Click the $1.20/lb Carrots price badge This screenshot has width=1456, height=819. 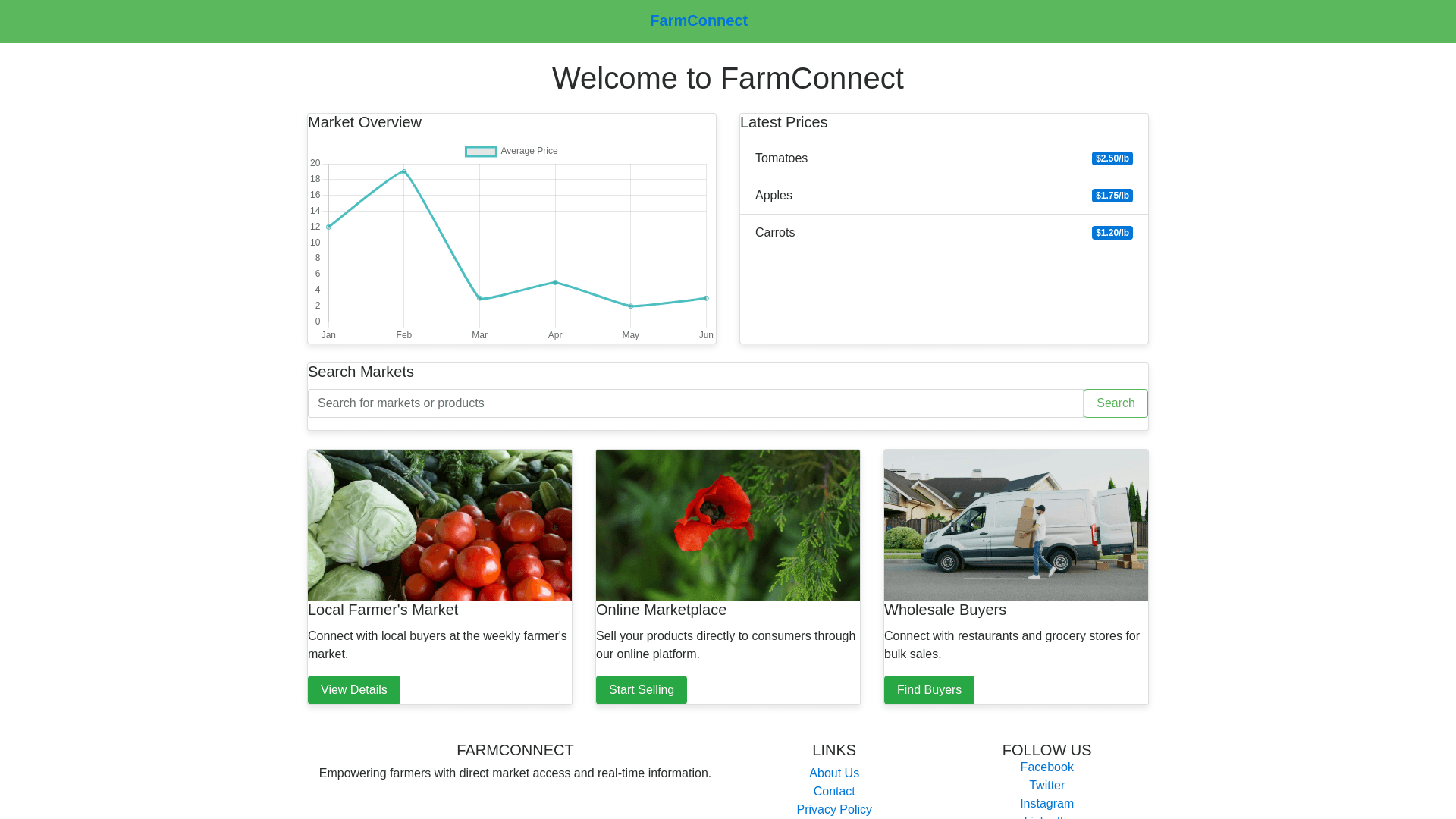1112,233
